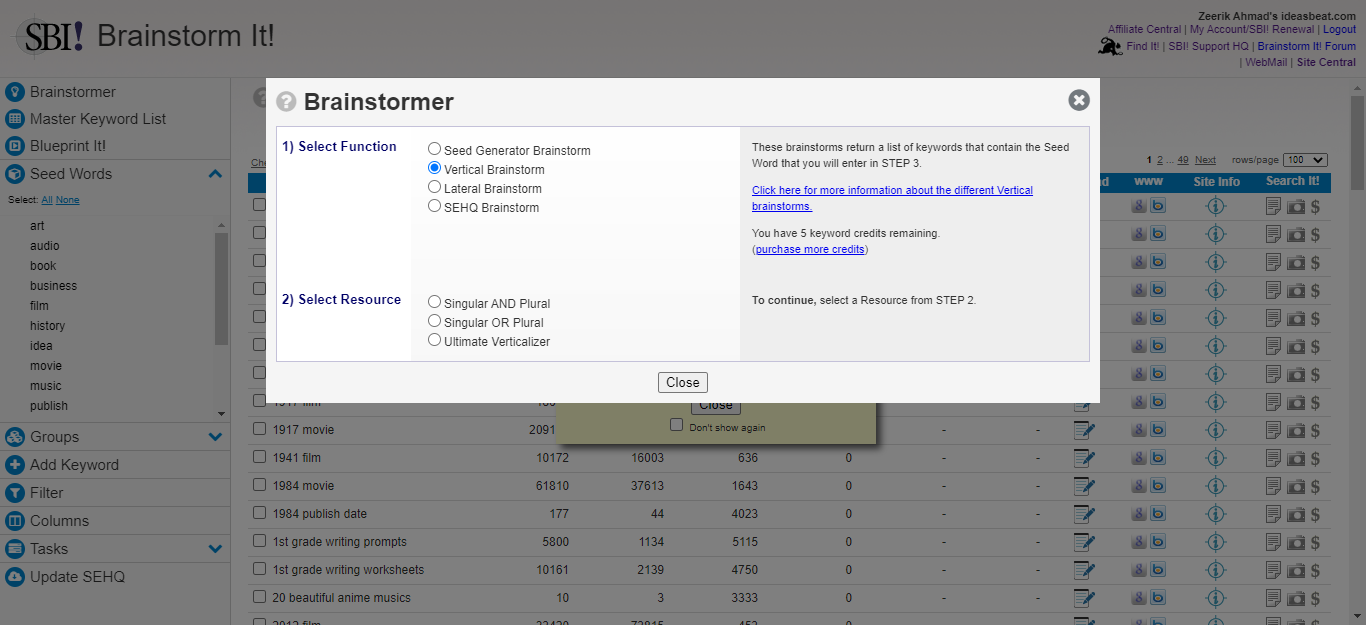The image size is (1366, 625).
Task: Open the note edit icon for 1941 film
Action: click(x=1084, y=458)
